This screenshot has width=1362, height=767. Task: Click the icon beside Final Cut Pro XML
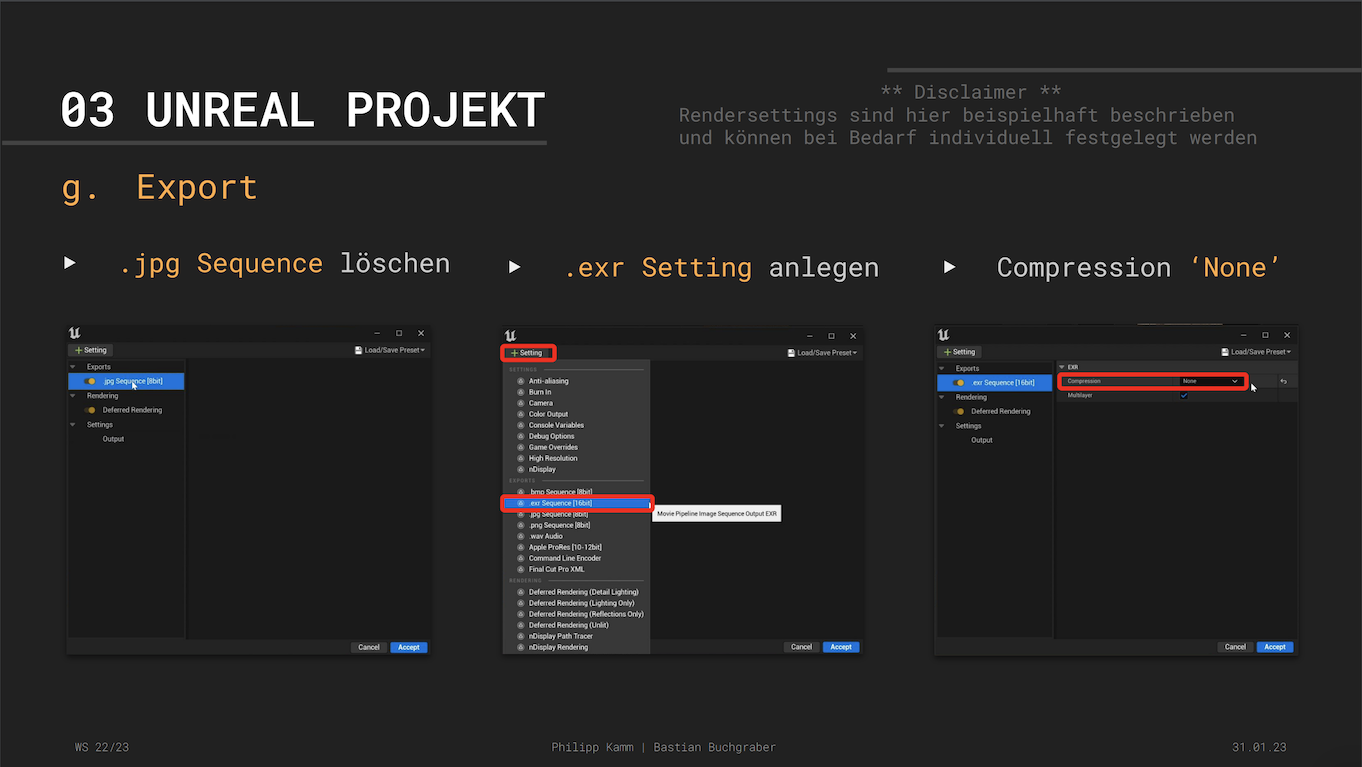[521, 569]
